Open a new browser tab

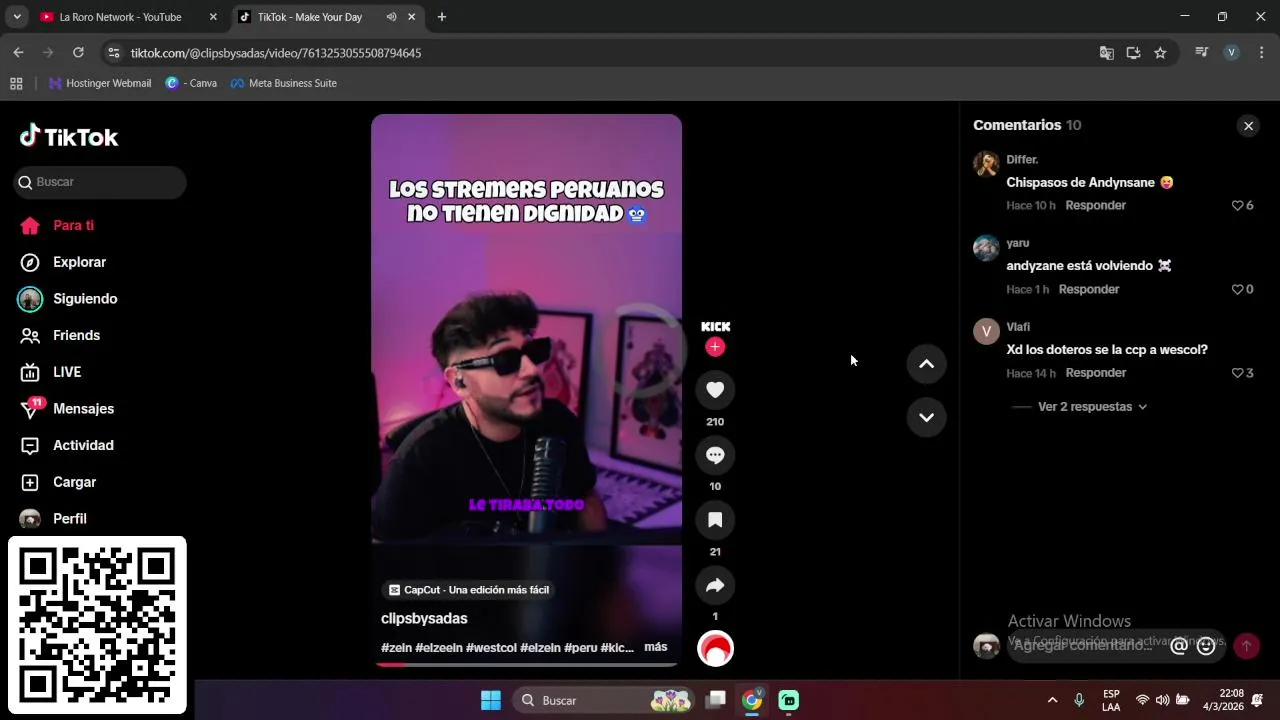coord(442,17)
